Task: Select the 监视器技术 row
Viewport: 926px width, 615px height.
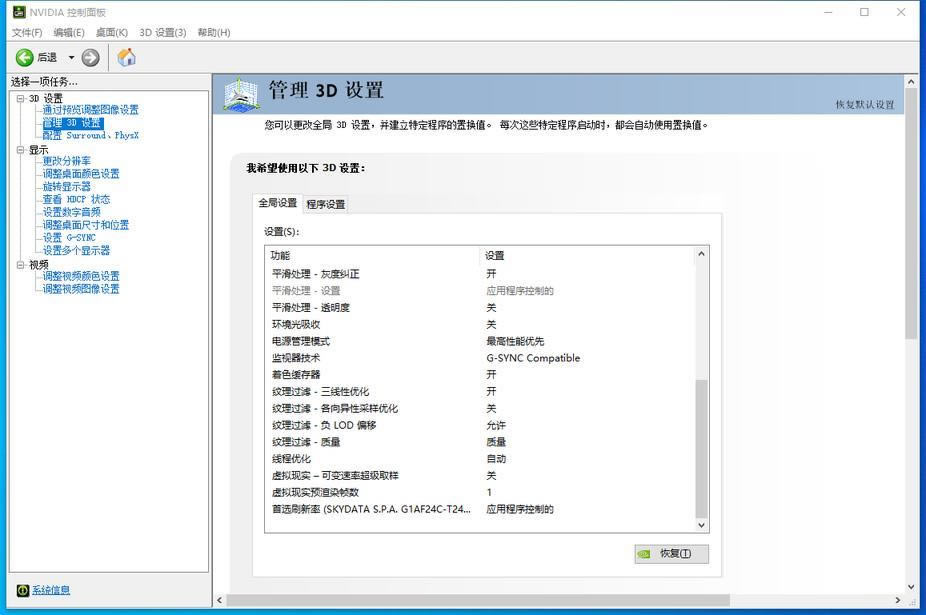Action: click(481, 358)
